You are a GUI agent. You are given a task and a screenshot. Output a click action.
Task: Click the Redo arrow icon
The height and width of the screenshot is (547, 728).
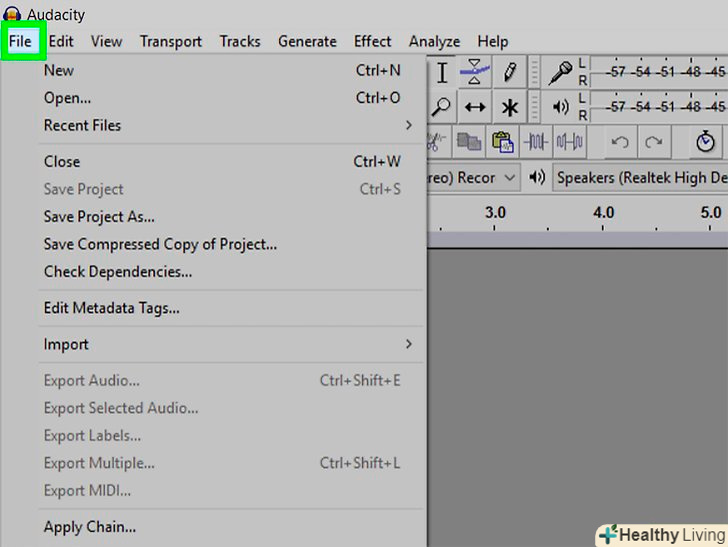pos(654,142)
